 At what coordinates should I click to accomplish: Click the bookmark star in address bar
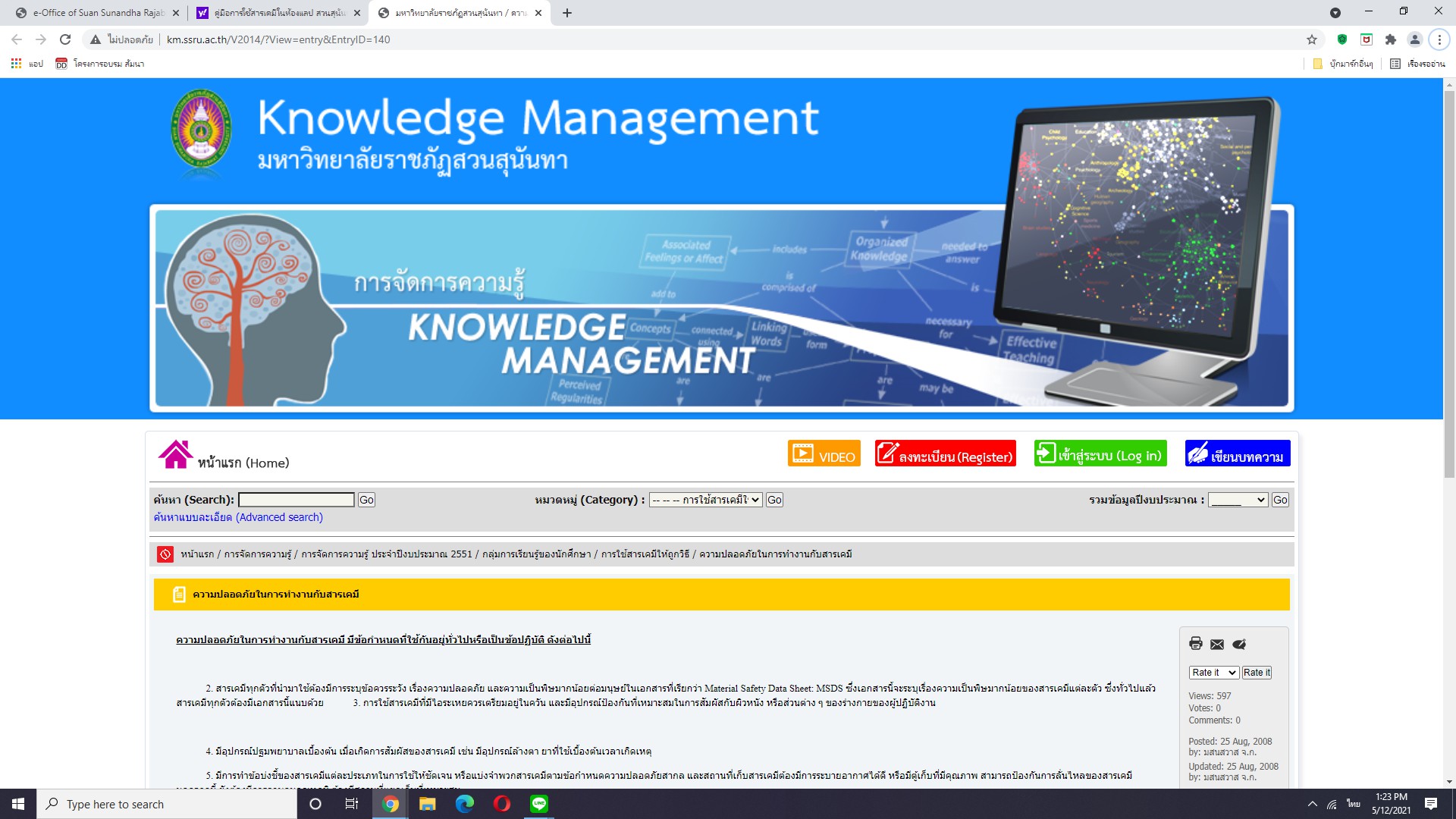point(1312,39)
